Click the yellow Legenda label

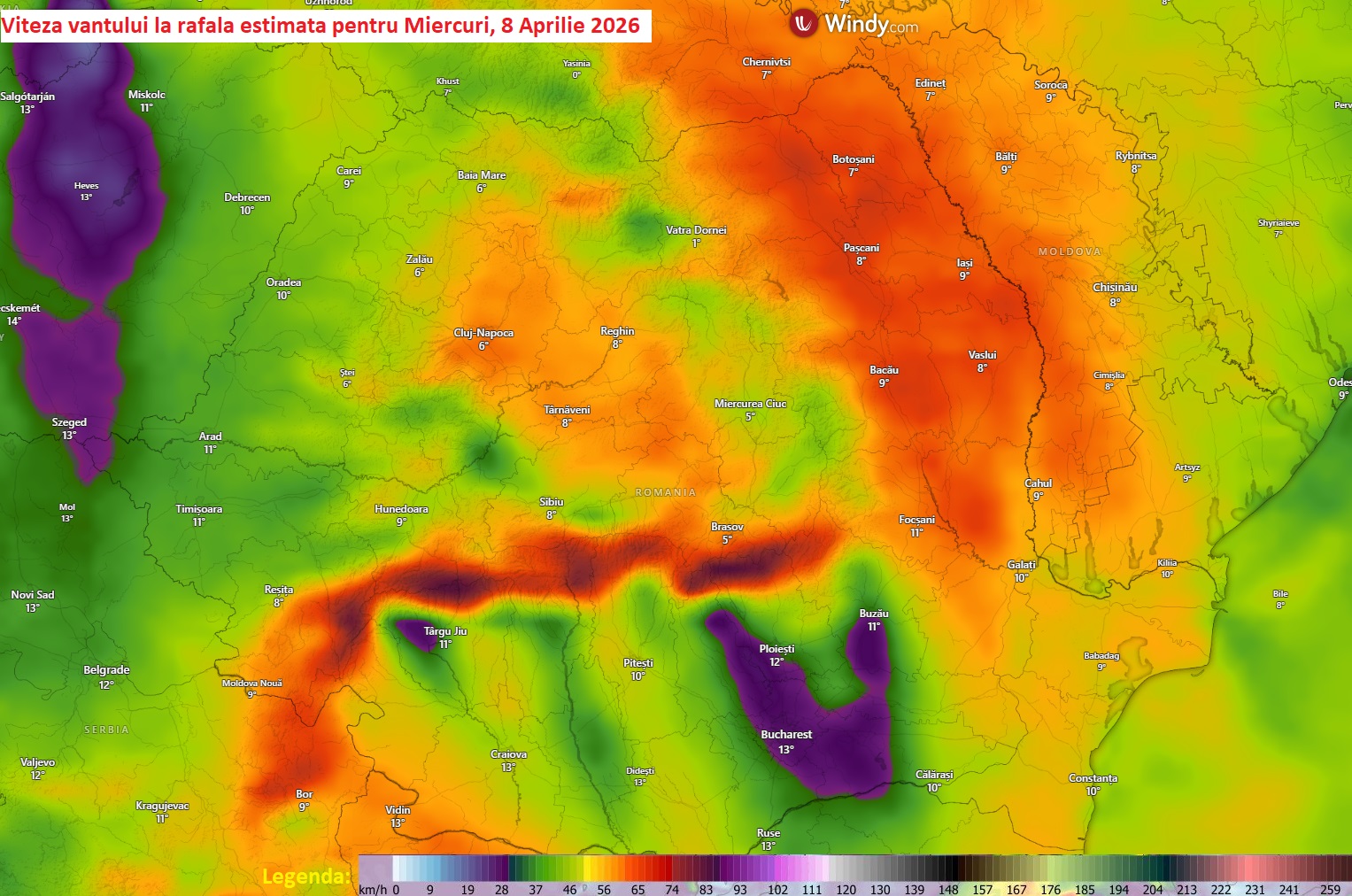point(306,877)
